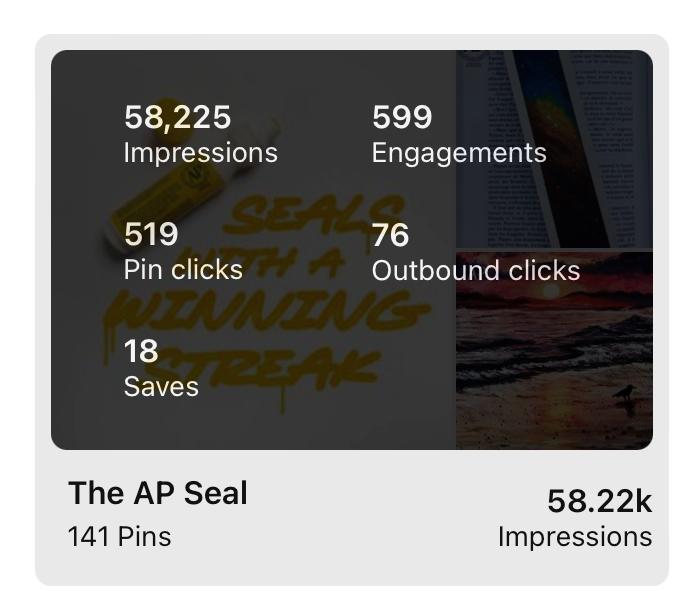Select the Outbound clicks label
The width and height of the screenshot is (694, 616).
point(475,271)
